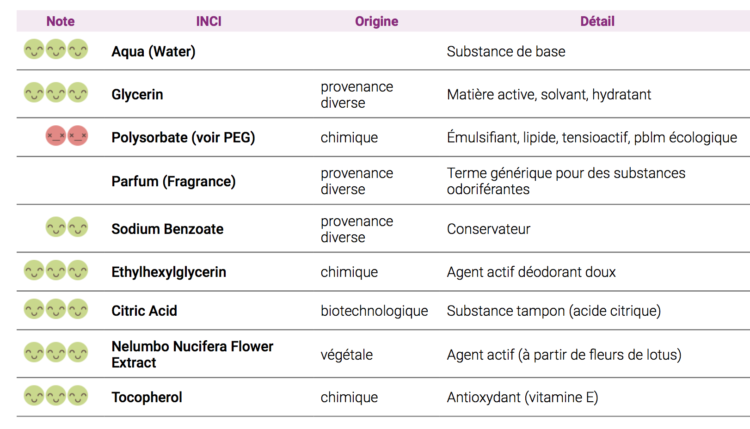This screenshot has height=429, width=750.
Task: Click the green smiley rating for Ethylhexylglycerin
Action: [56, 271]
